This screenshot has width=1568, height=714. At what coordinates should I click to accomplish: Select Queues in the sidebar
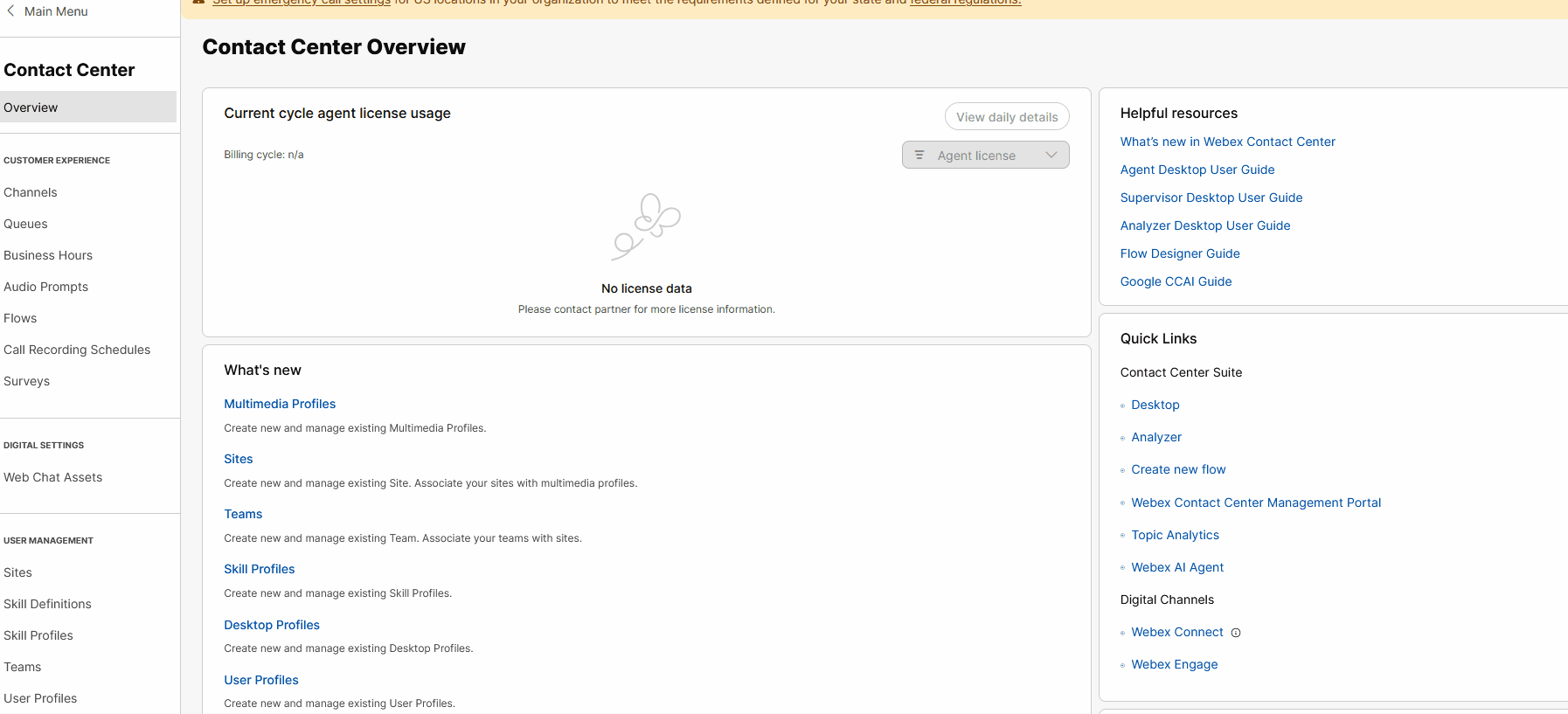pos(26,224)
